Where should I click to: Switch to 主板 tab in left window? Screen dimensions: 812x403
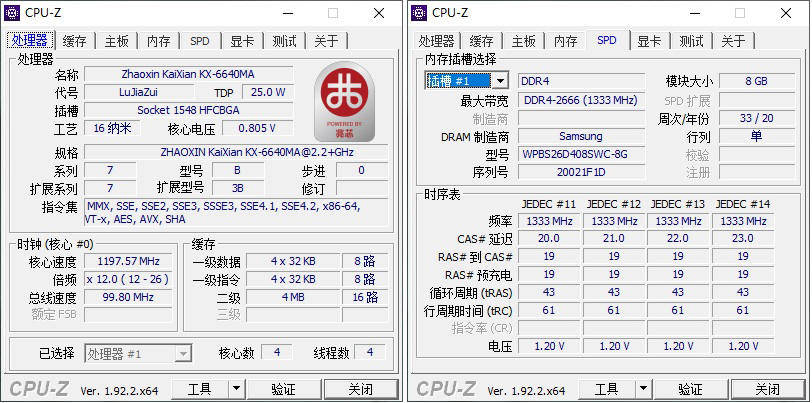point(117,41)
